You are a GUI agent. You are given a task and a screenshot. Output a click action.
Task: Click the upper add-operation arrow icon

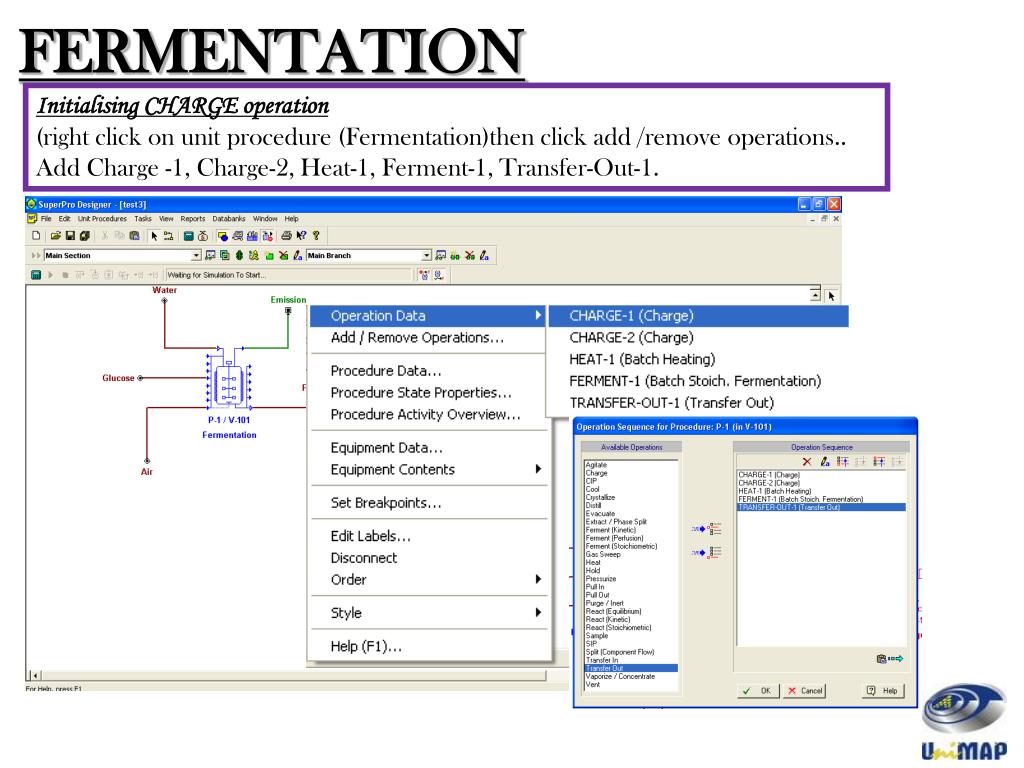coord(707,528)
